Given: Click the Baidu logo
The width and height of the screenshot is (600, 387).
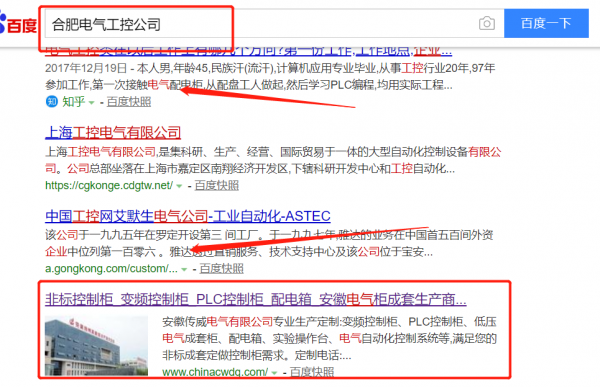Looking at the screenshot, I should click(18, 24).
